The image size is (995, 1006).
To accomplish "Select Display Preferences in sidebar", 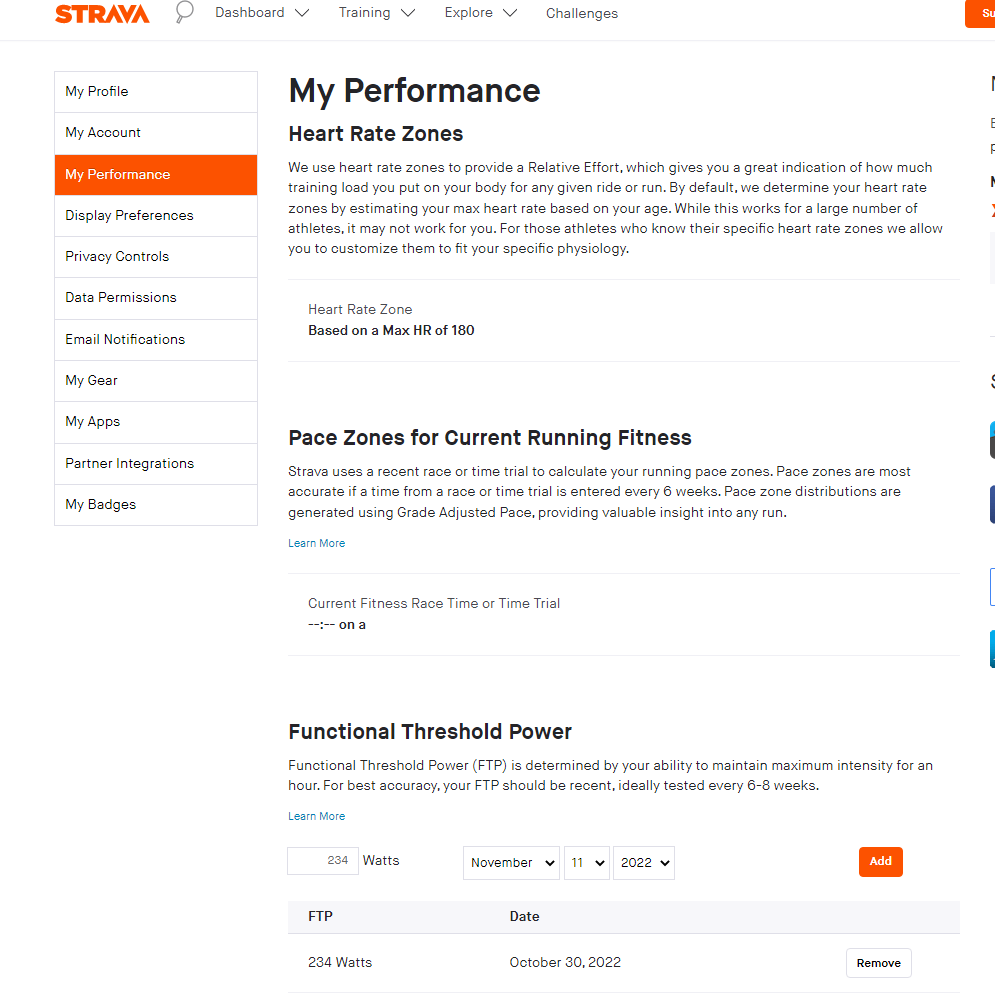I will 129,215.
